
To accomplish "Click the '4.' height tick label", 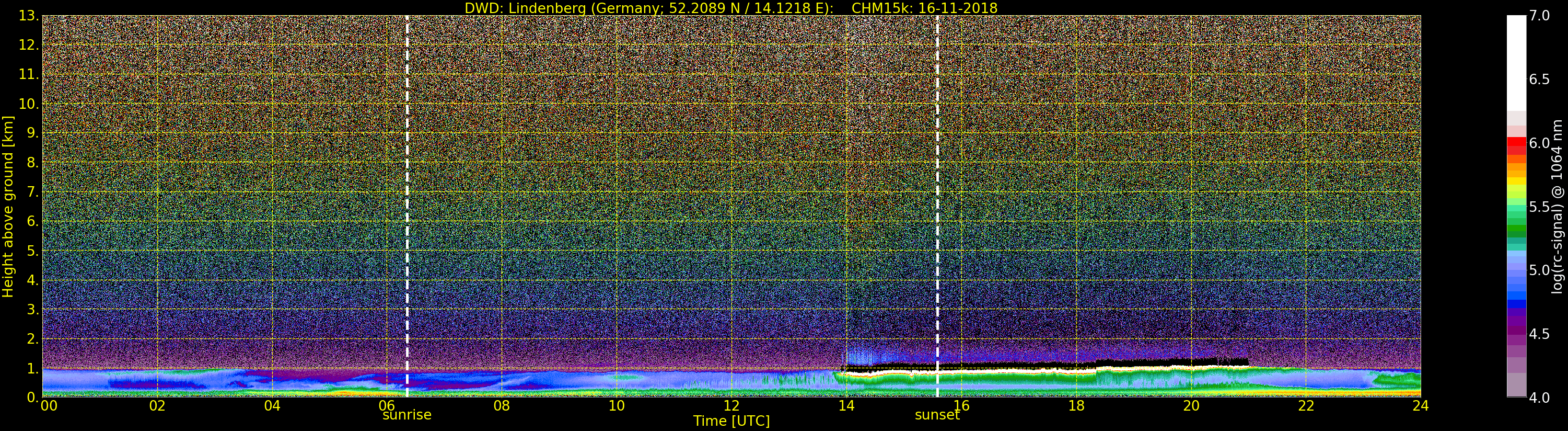I will pyautogui.click(x=33, y=280).
